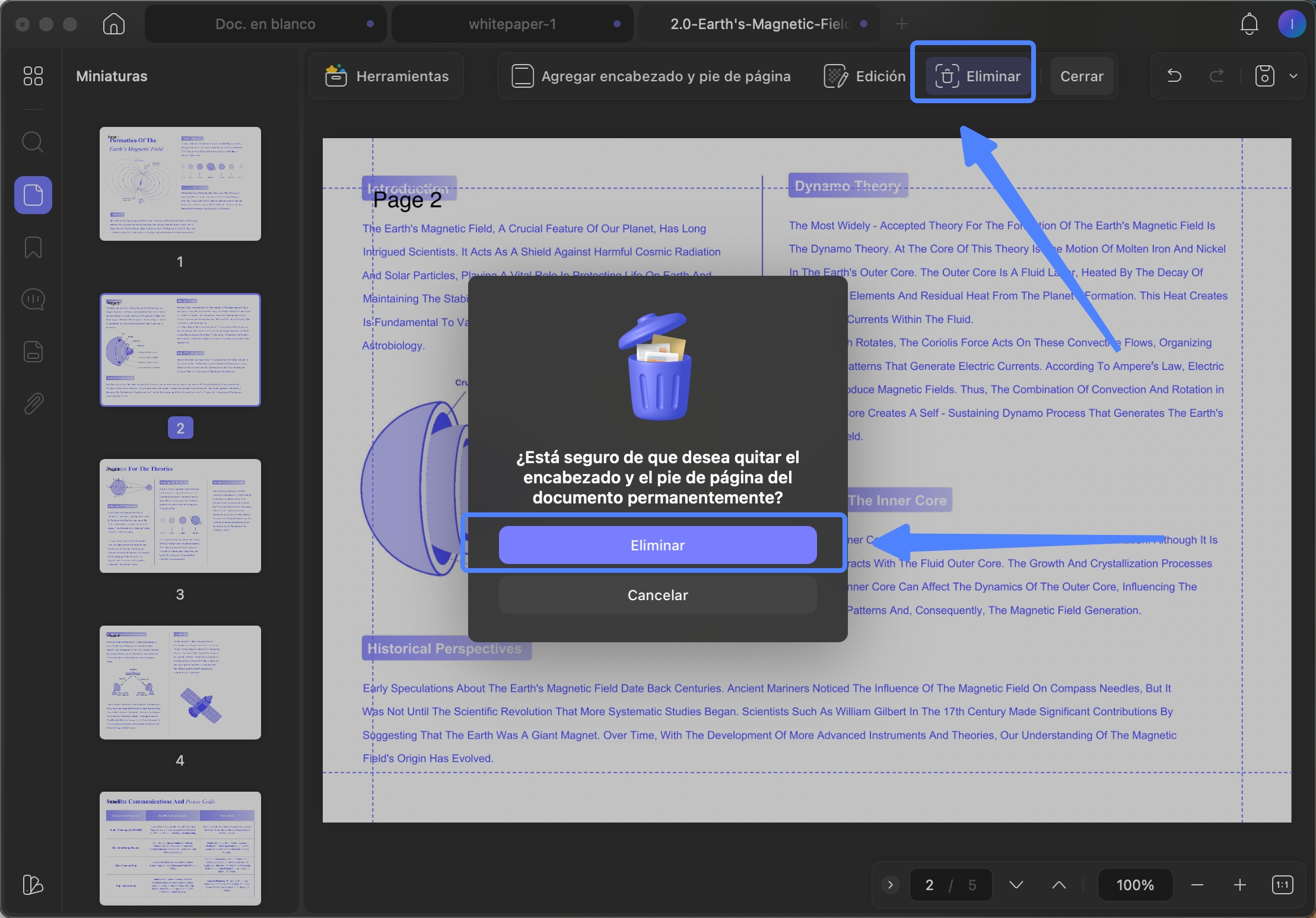Click Cancelar in the dialog
This screenshot has width=1316, height=918.
pyautogui.click(x=657, y=595)
